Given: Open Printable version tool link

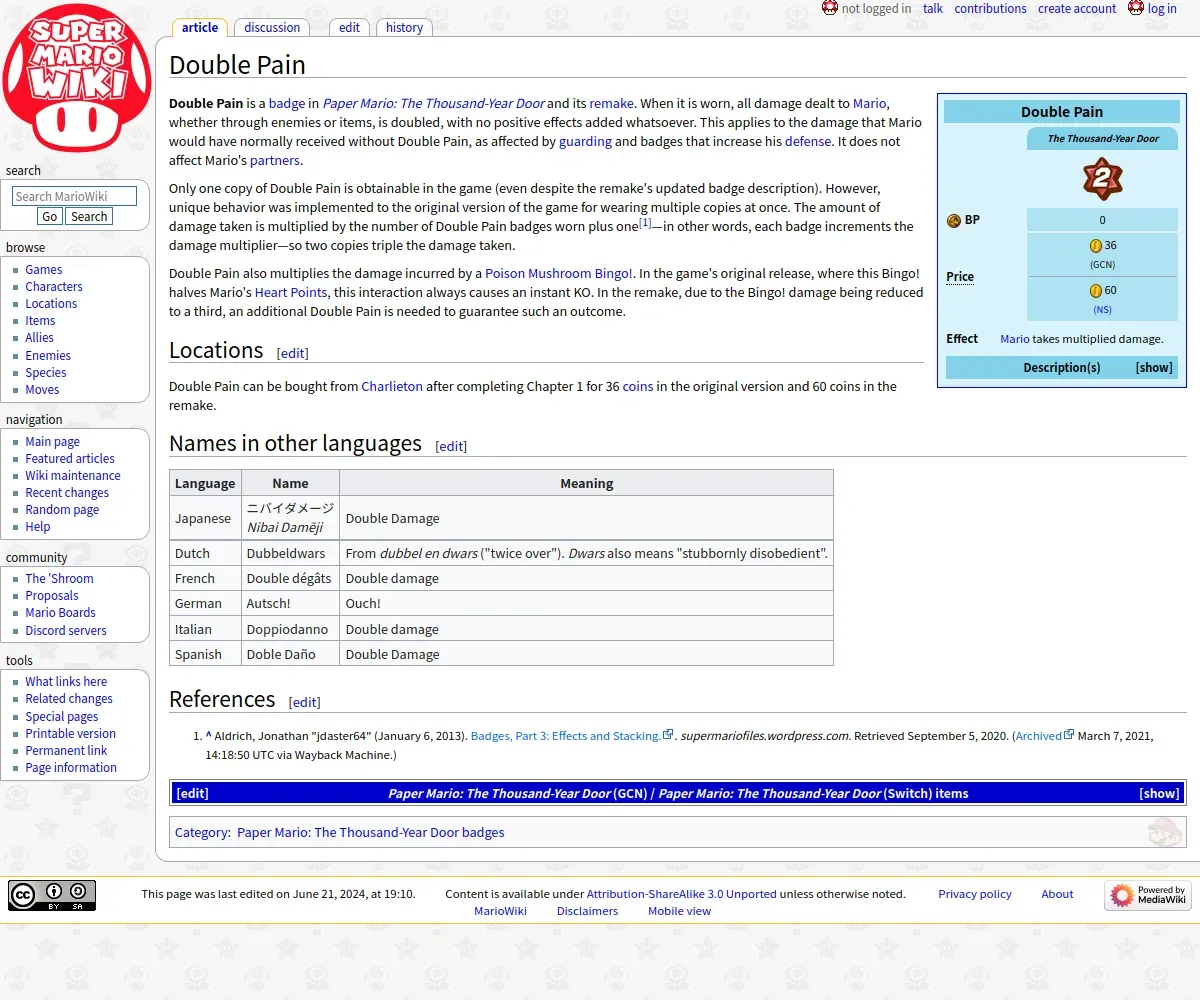Looking at the screenshot, I should [x=70, y=733].
